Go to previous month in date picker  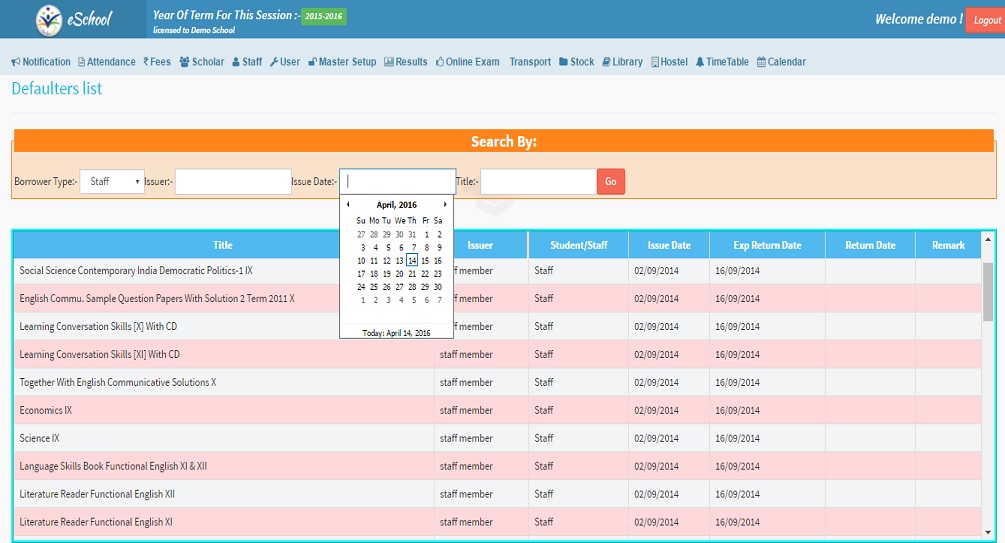pos(348,205)
